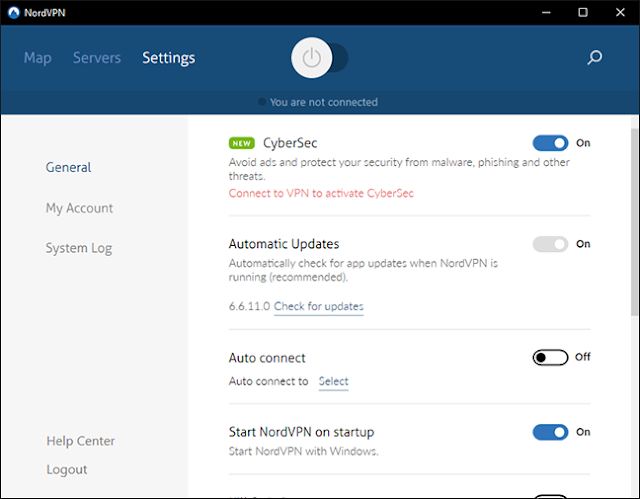Screen dimensions: 640x499
Task: Enable the Auto connect switch
Action: (x=550, y=357)
